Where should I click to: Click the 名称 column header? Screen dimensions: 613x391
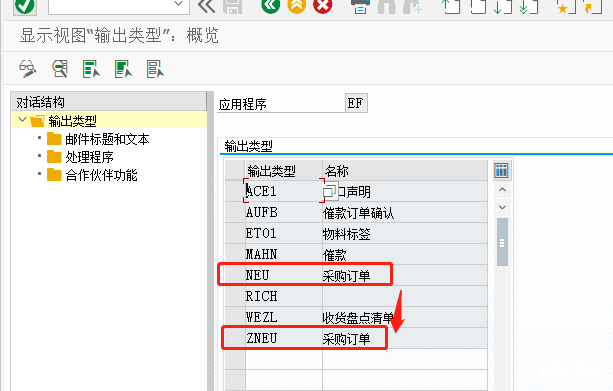[x=405, y=170]
